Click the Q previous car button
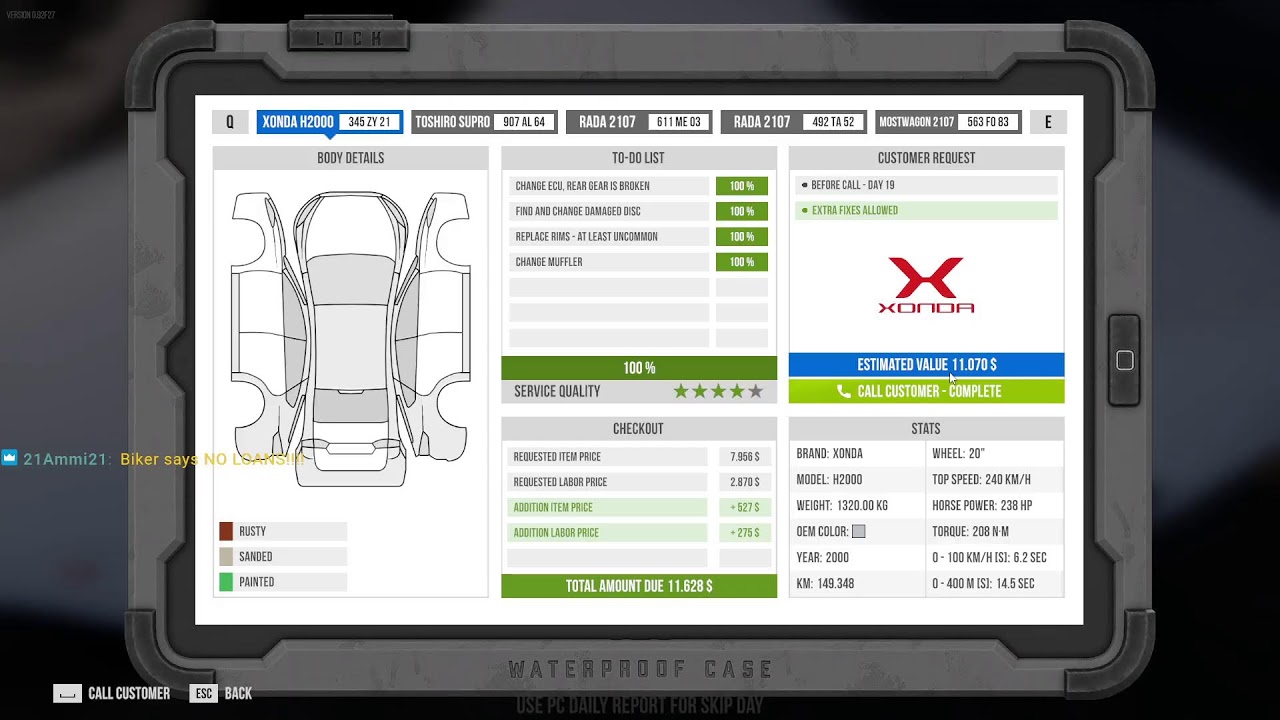The height and width of the screenshot is (720, 1280). coord(230,122)
